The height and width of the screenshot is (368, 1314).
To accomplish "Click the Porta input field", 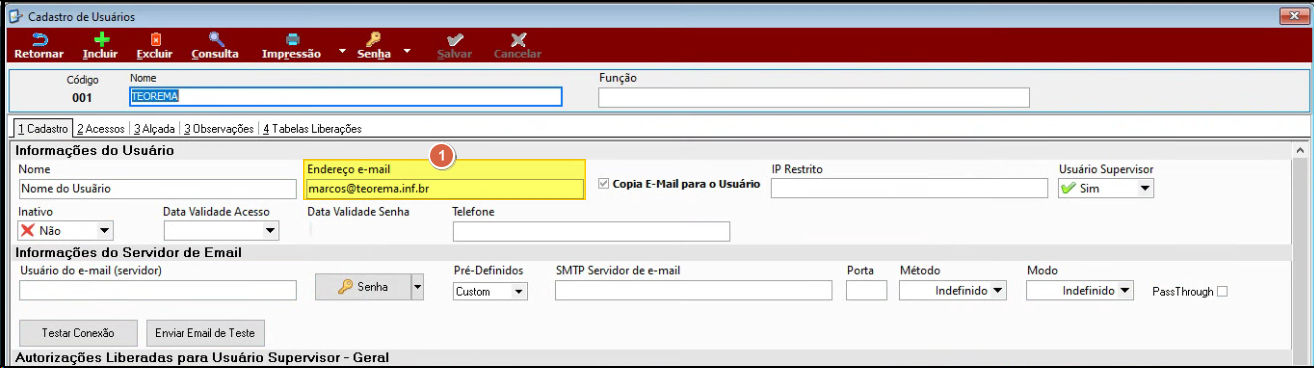I will [867, 290].
